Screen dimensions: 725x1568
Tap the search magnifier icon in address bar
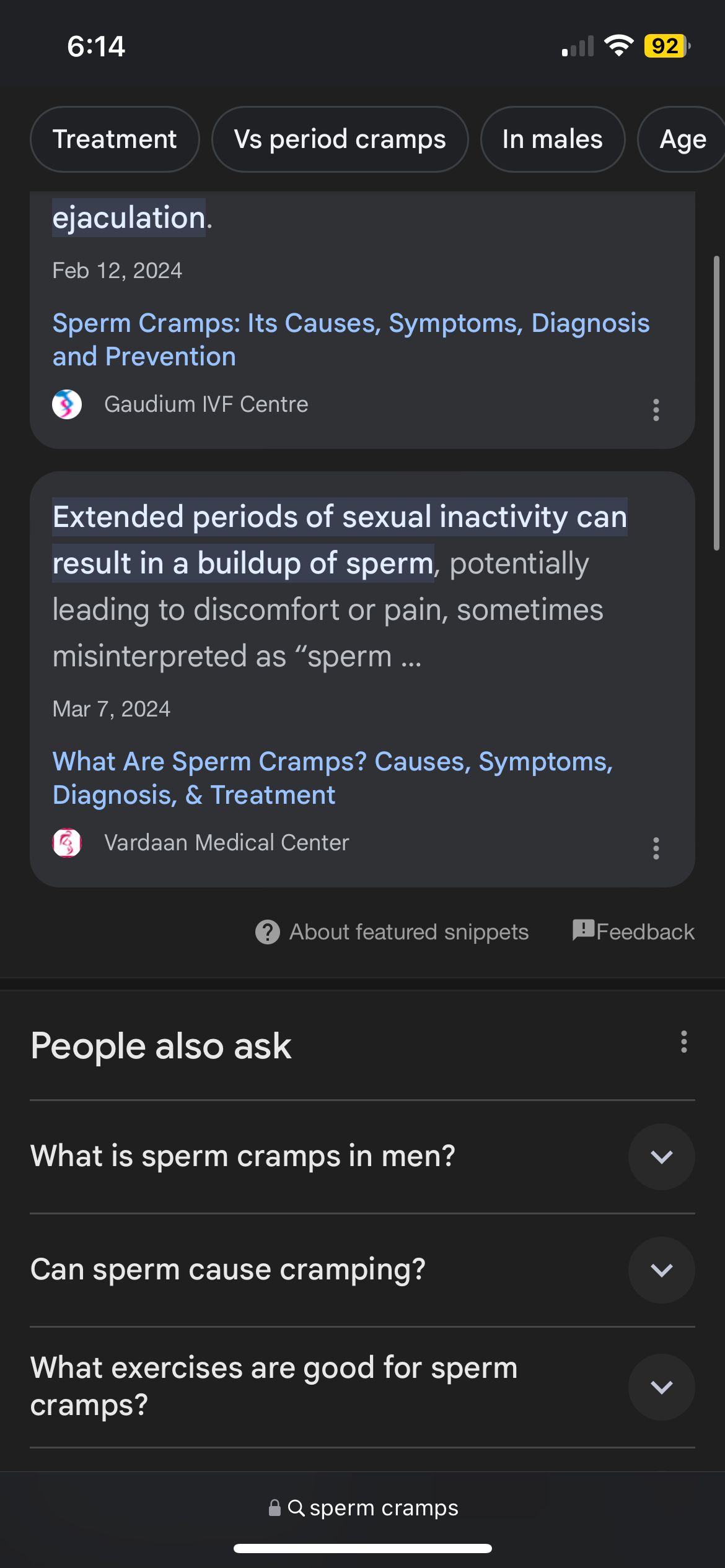pyautogui.click(x=296, y=1508)
